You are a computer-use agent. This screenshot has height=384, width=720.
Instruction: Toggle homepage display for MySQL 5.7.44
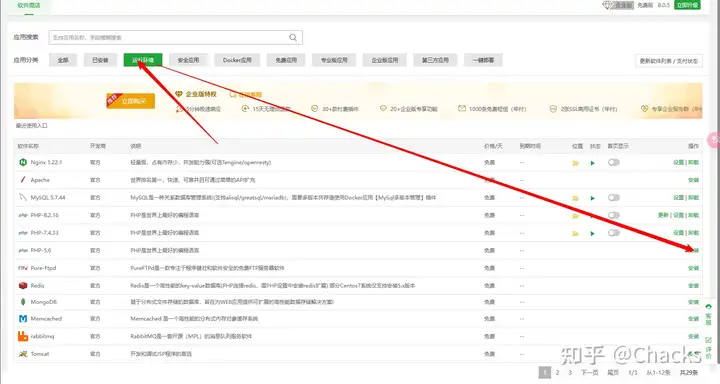tap(613, 198)
